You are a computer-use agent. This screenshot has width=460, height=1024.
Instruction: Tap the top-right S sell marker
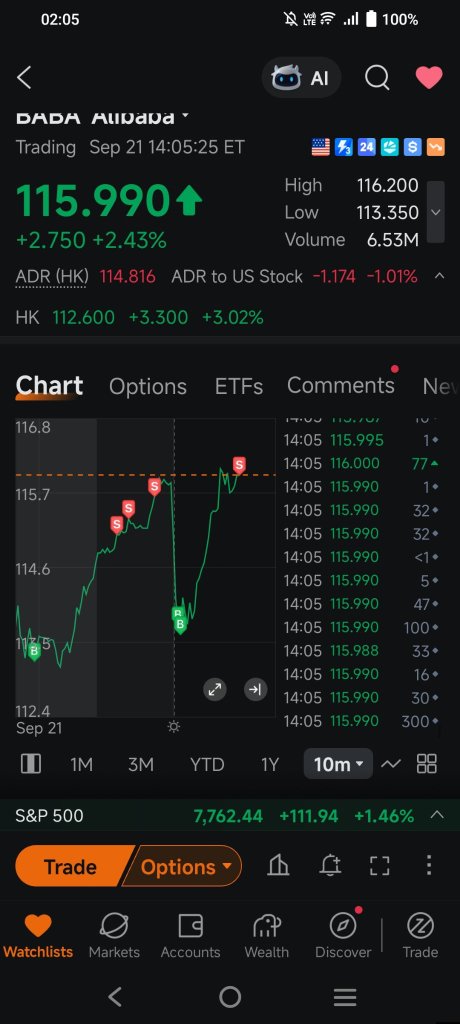(239, 465)
